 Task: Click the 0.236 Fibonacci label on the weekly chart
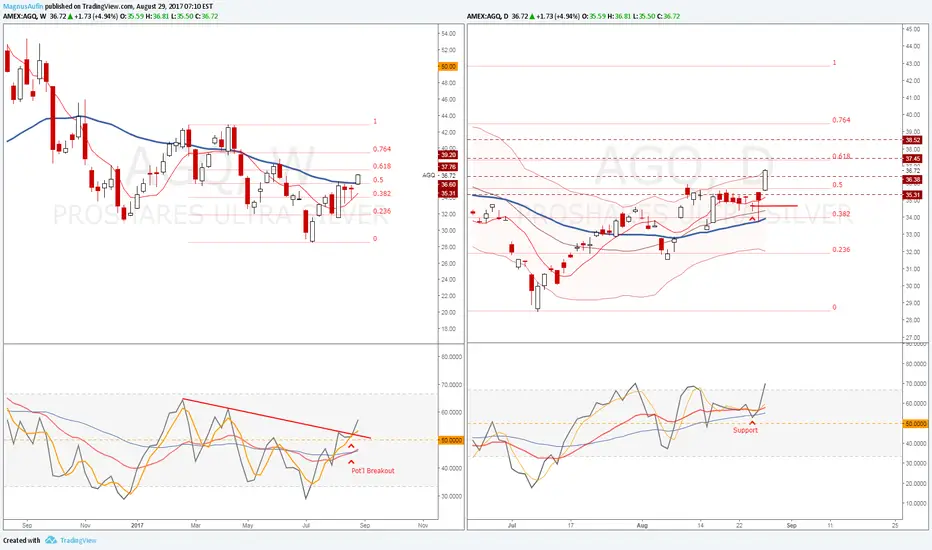[x=382, y=211]
